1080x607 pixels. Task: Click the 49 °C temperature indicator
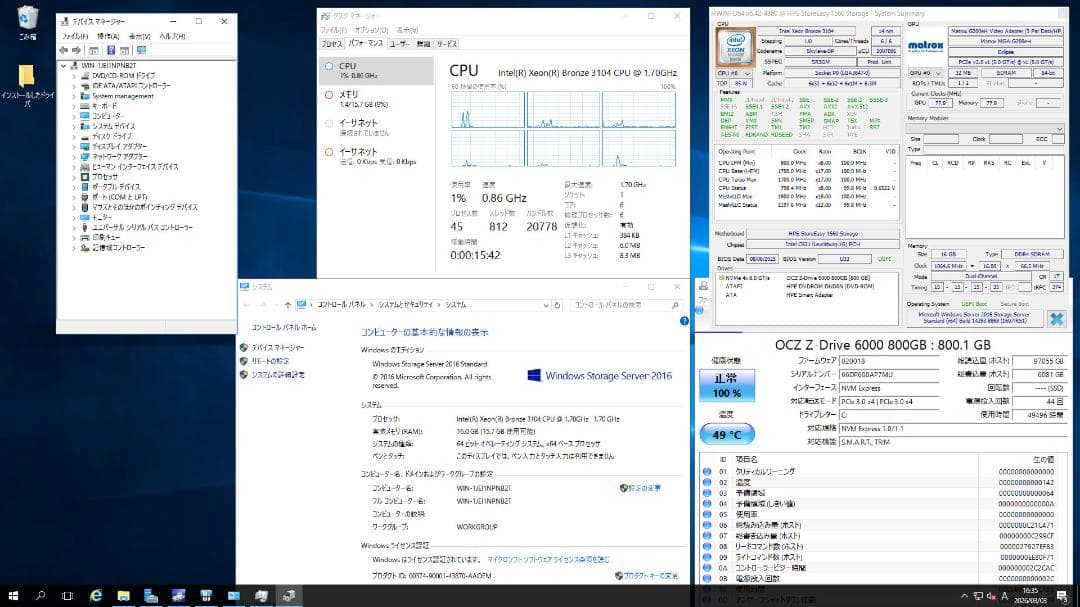[x=727, y=434]
